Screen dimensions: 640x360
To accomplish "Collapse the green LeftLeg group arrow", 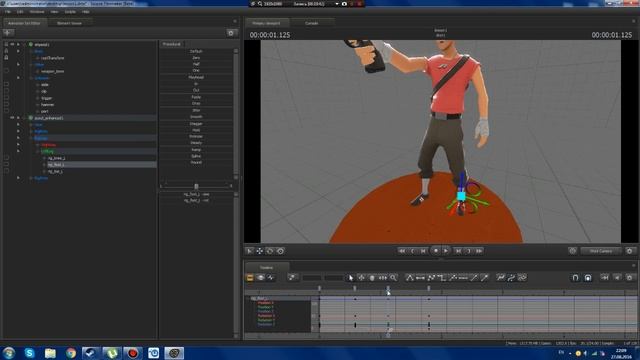I will (x=38, y=151).
